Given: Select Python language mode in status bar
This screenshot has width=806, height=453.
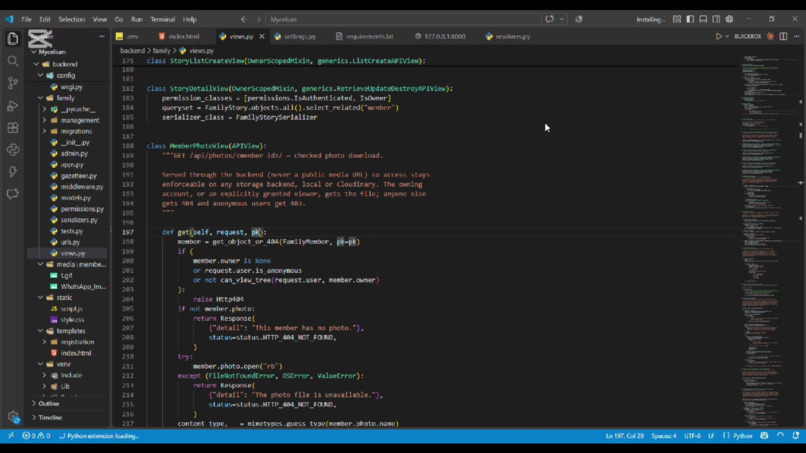Looking at the screenshot, I should [x=743, y=436].
